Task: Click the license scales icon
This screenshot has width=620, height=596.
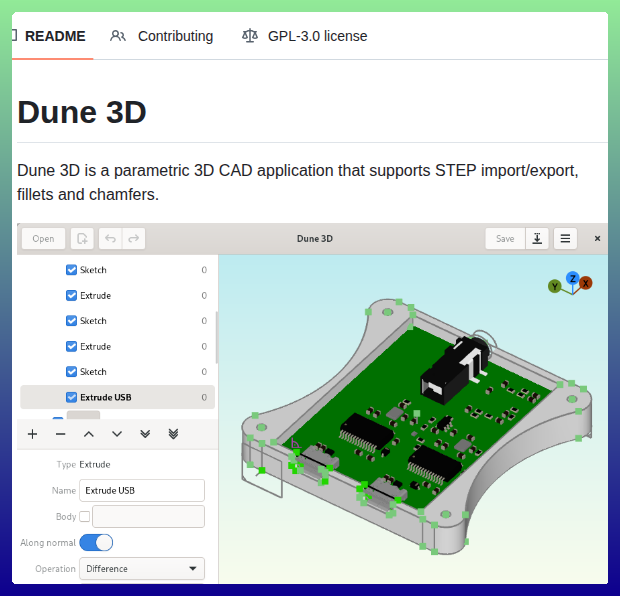Action: (x=250, y=36)
